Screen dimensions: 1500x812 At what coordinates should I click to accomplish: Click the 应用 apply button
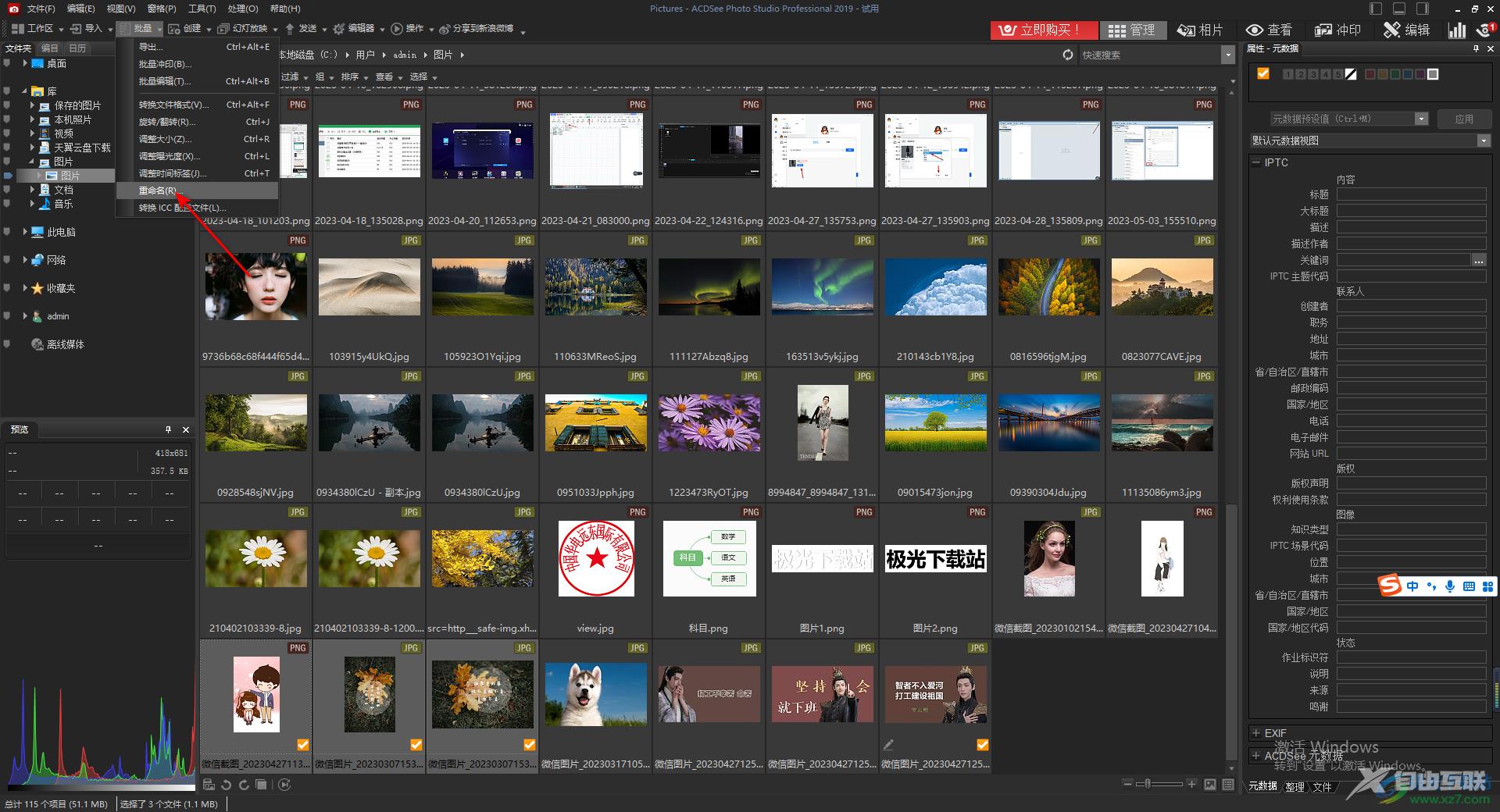point(1464,119)
